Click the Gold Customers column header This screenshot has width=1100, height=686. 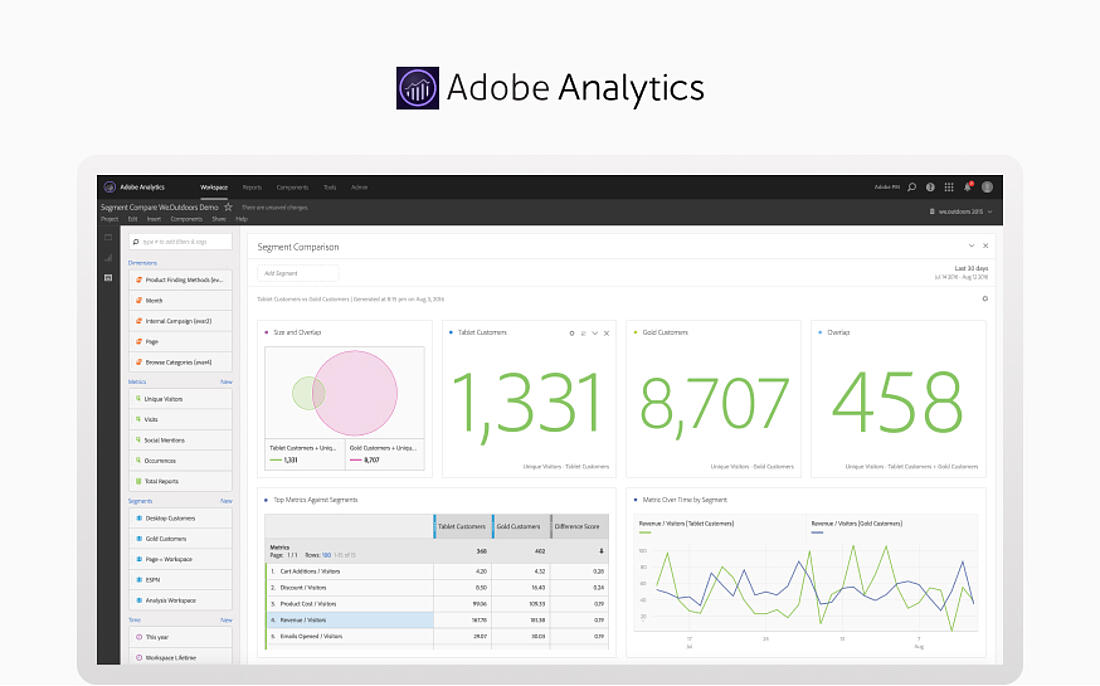coord(521,526)
